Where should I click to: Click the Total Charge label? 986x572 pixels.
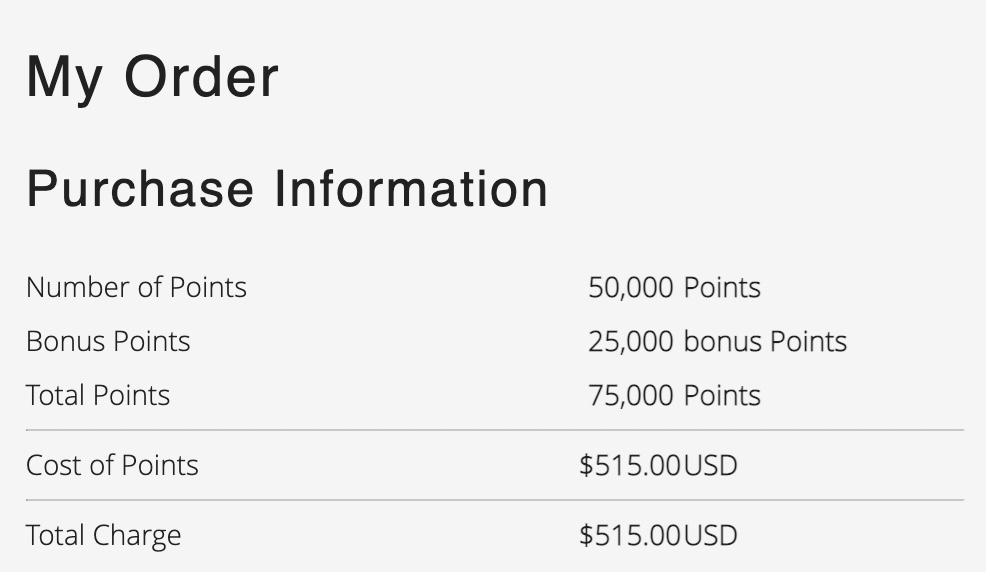104,536
